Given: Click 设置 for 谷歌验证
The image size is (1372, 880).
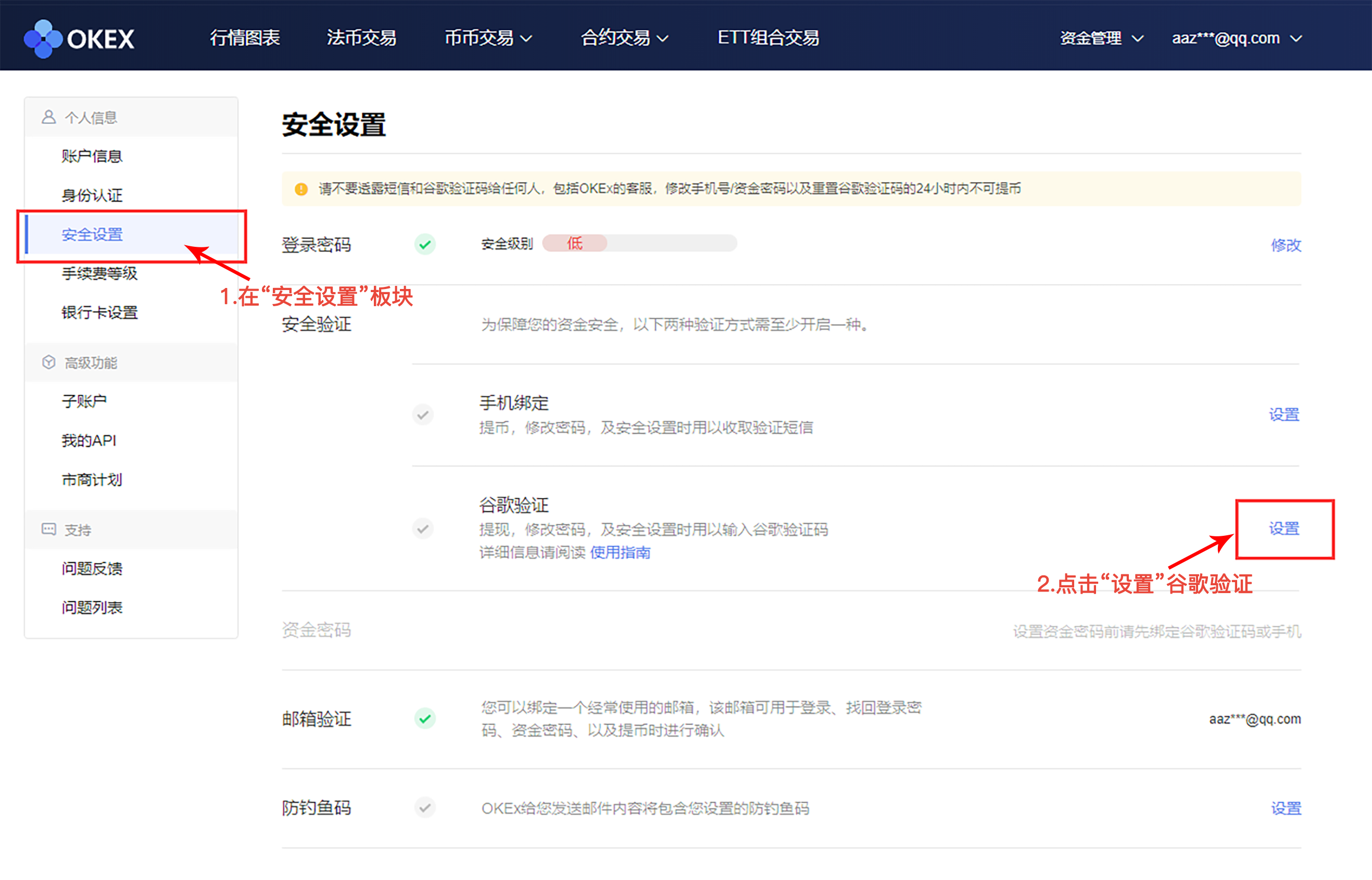Looking at the screenshot, I should (1285, 529).
